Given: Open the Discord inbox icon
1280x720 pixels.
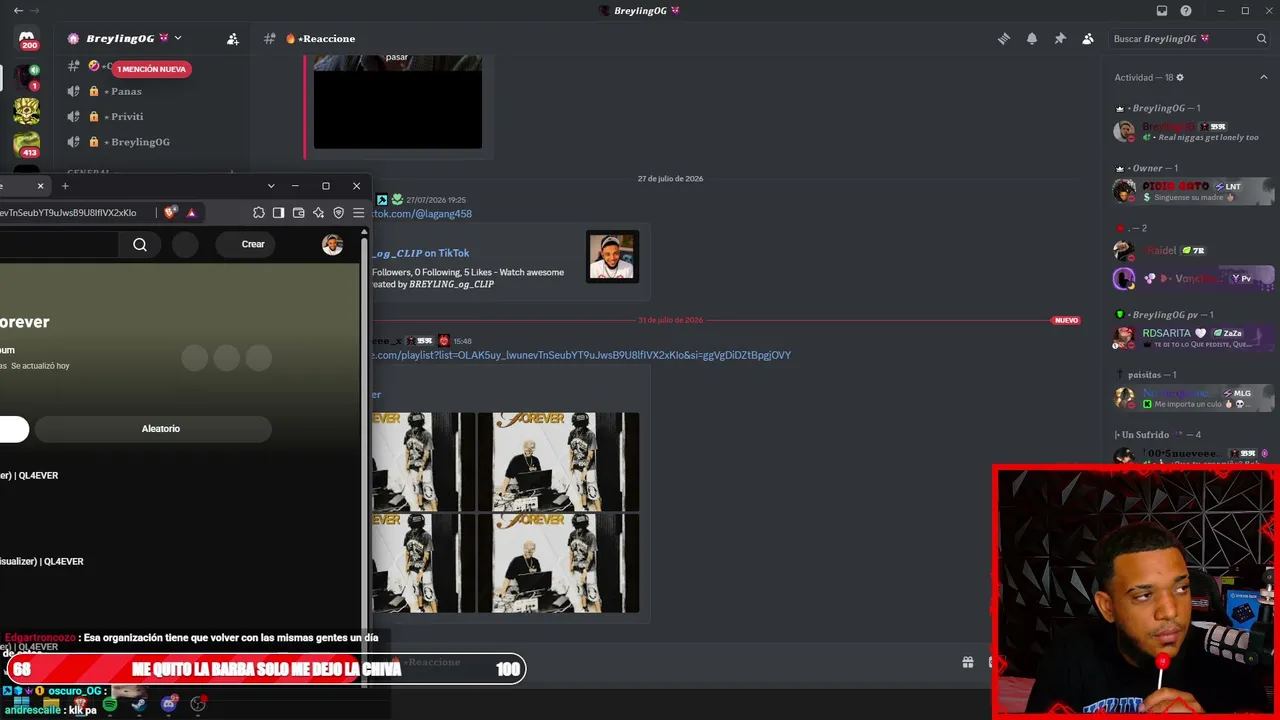Looking at the screenshot, I should click(x=1162, y=11).
